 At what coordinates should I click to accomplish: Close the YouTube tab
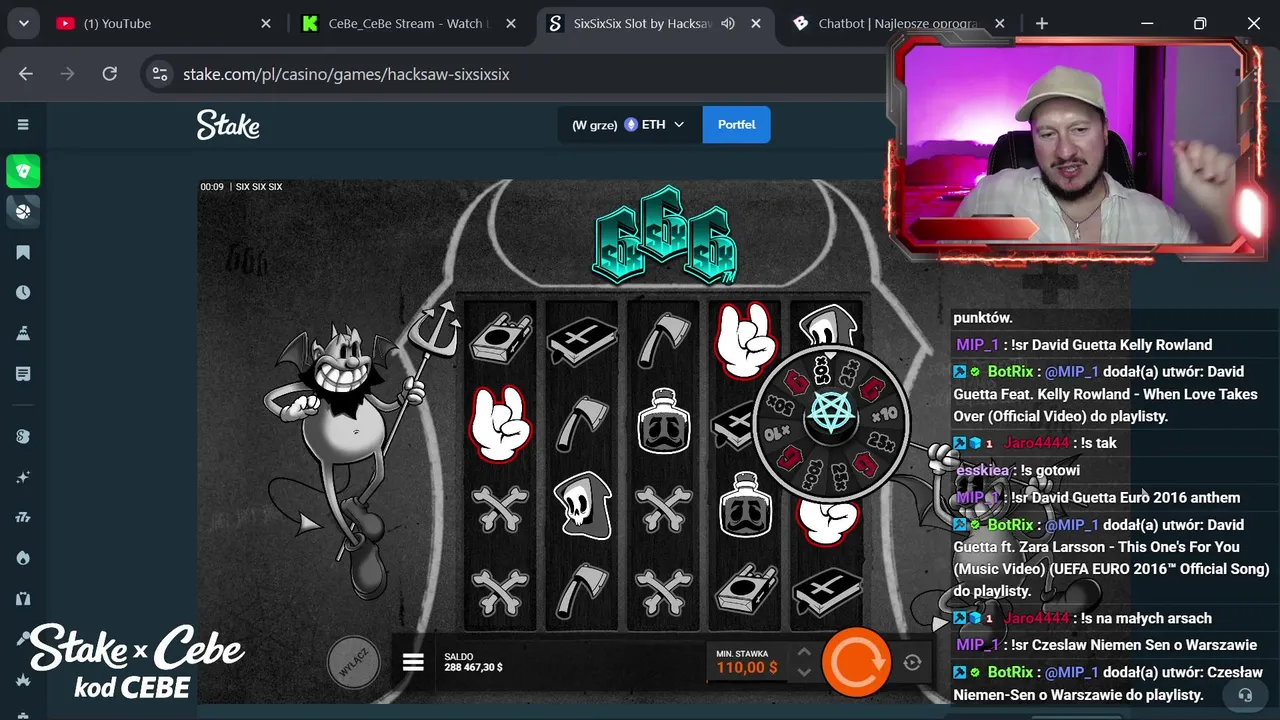pyautogui.click(x=266, y=23)
